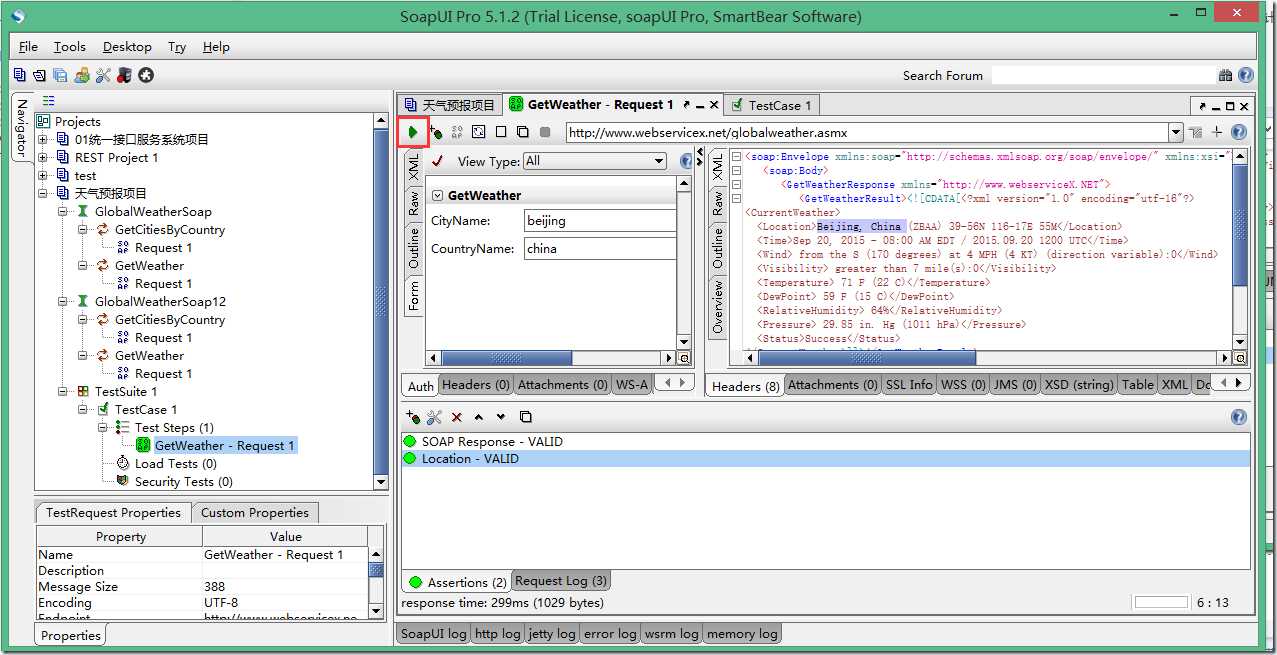
Task: Open help icon next to Search Forum
Action: point(1246,75)
